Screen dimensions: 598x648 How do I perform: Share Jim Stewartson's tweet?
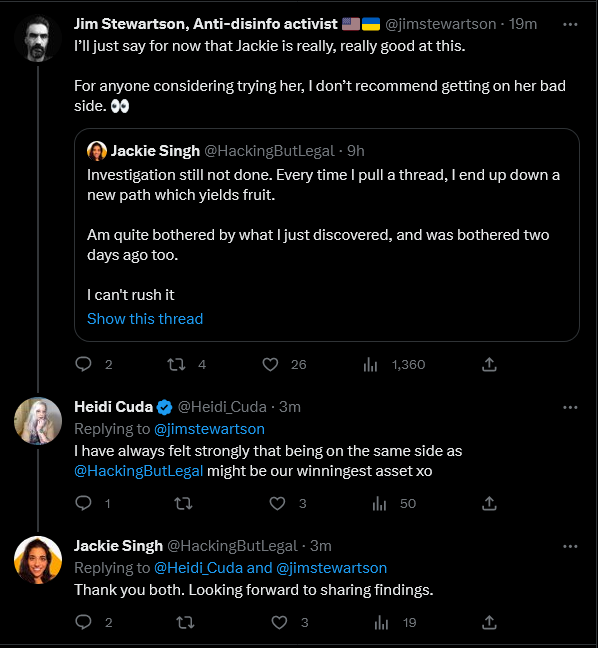[x=489, y=364]
